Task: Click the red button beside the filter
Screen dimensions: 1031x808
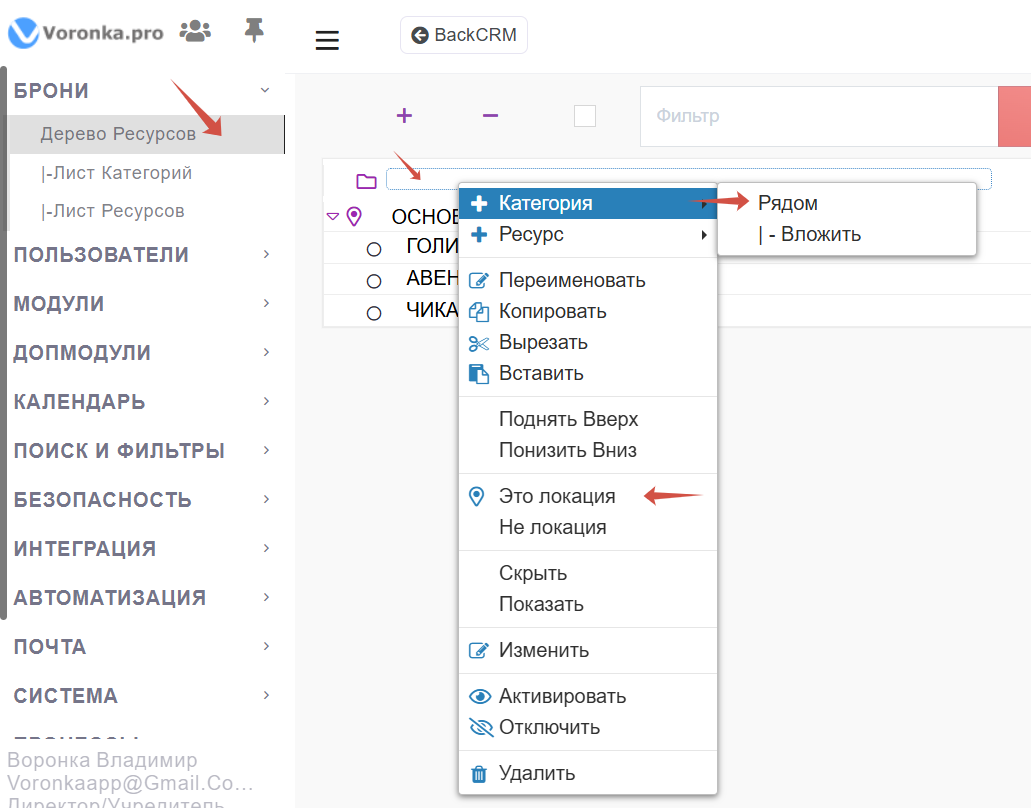Action: (x=1014, y=116)
